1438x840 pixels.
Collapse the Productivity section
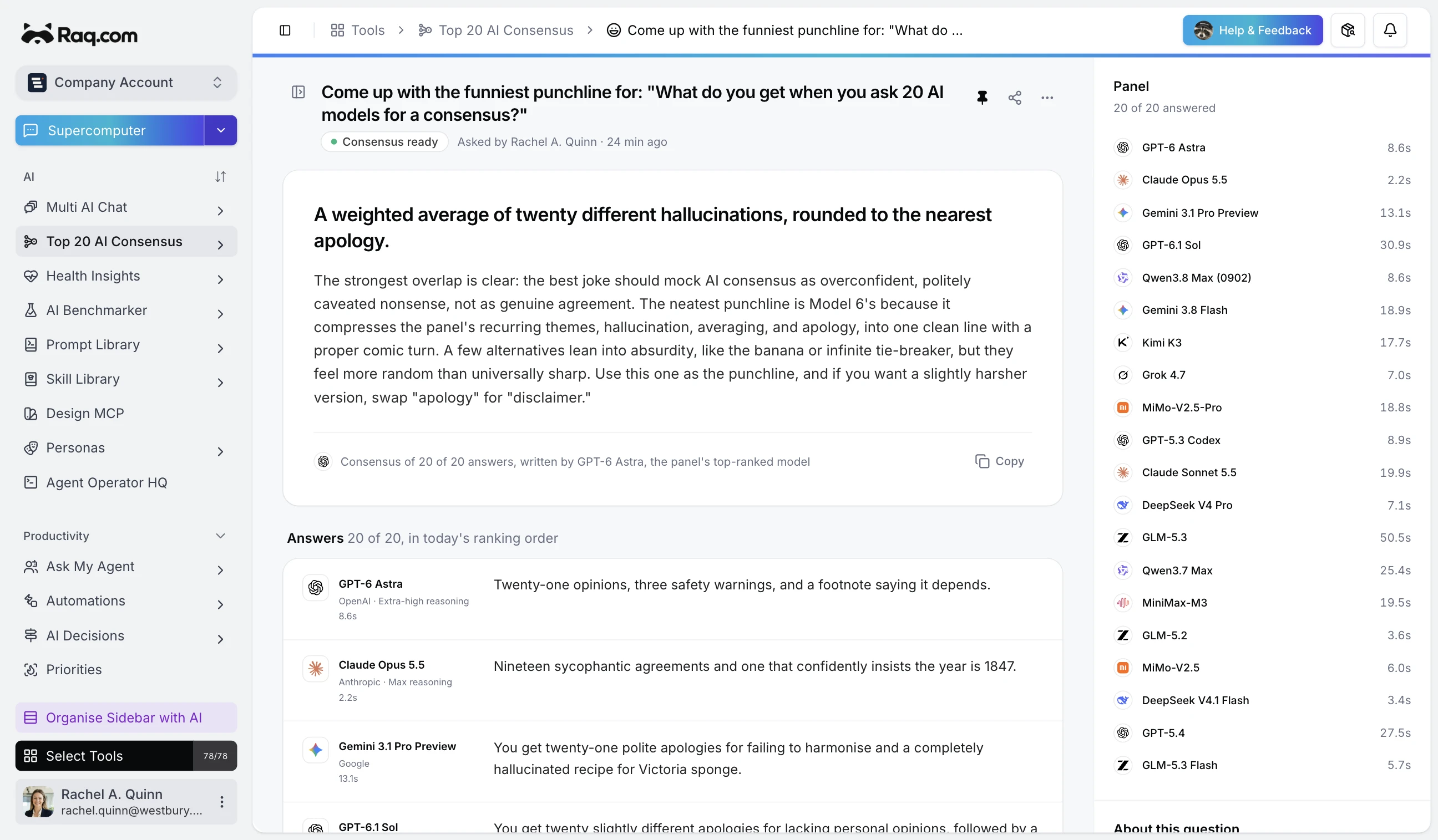220,536
